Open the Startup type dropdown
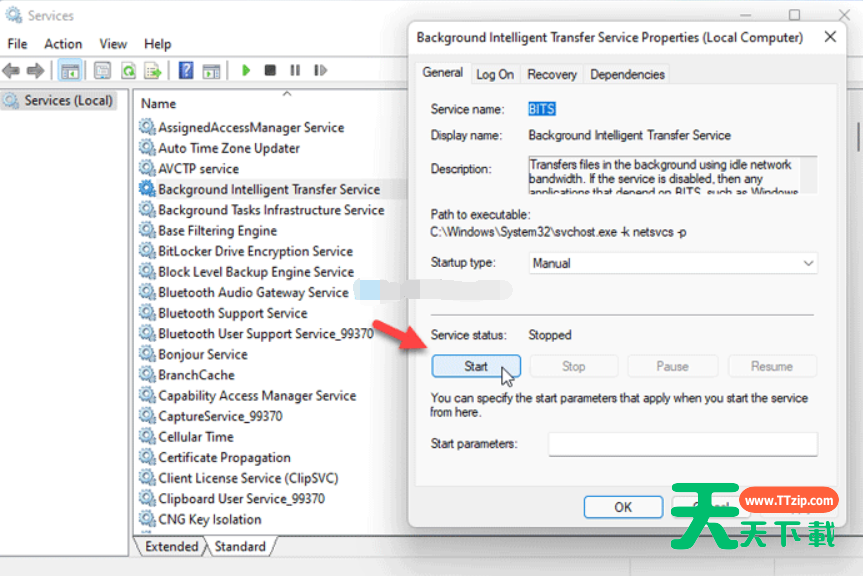Screen dimensions: 863x576 click(673, 263)
